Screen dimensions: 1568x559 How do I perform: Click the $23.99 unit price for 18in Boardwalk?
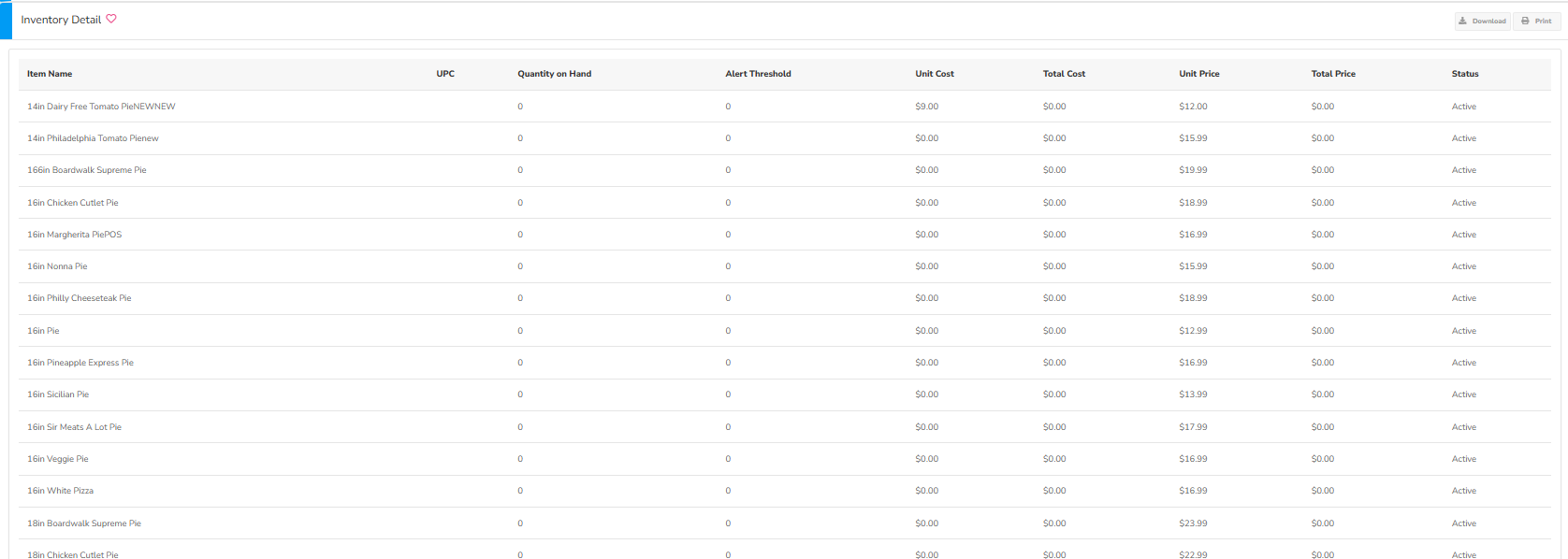[x=1193, y=523]
